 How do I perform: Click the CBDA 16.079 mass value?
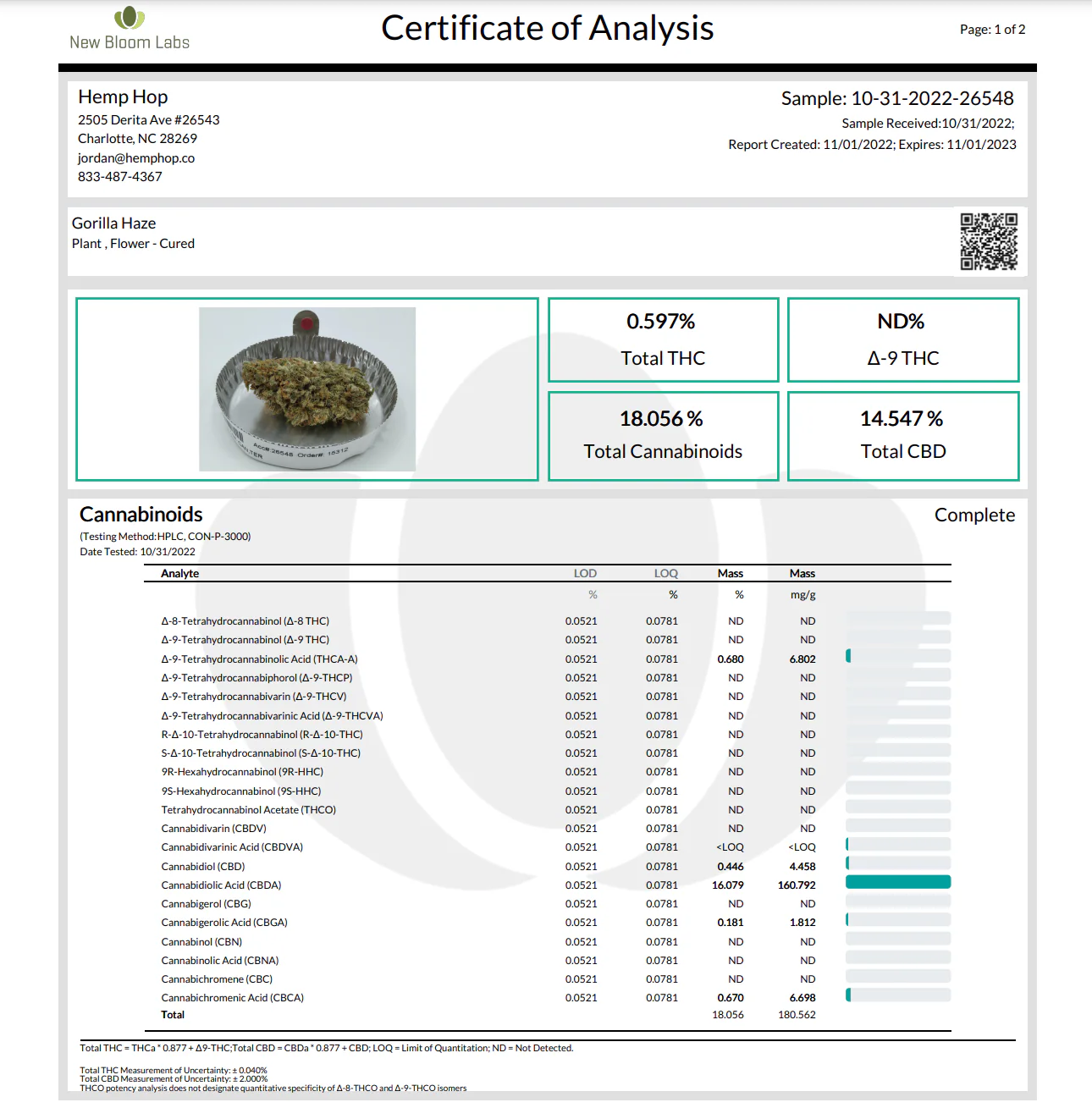coord(728,885)
